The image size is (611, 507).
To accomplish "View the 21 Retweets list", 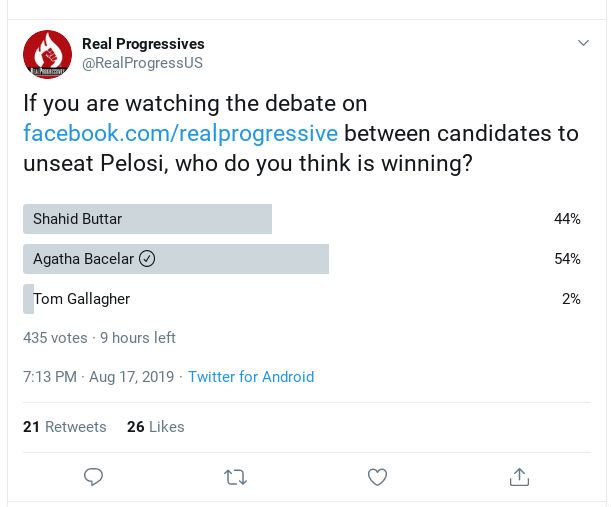I will coord(65,427).
